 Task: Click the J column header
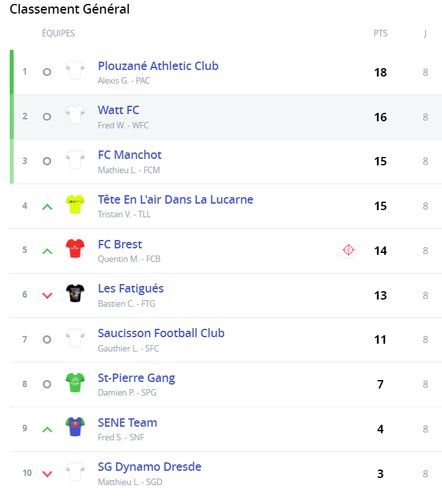tap(425, 33)
